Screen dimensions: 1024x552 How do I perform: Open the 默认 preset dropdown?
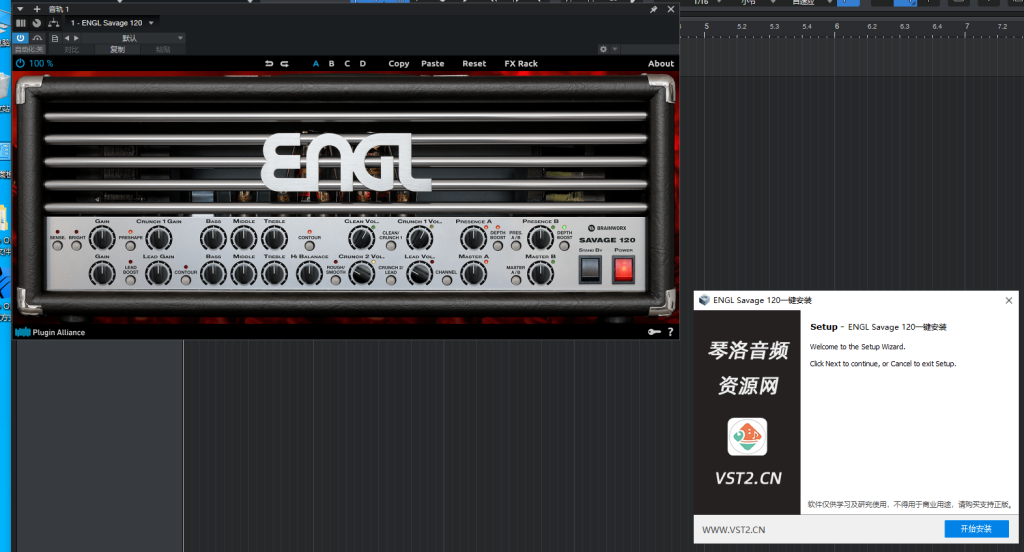(180, 38)
